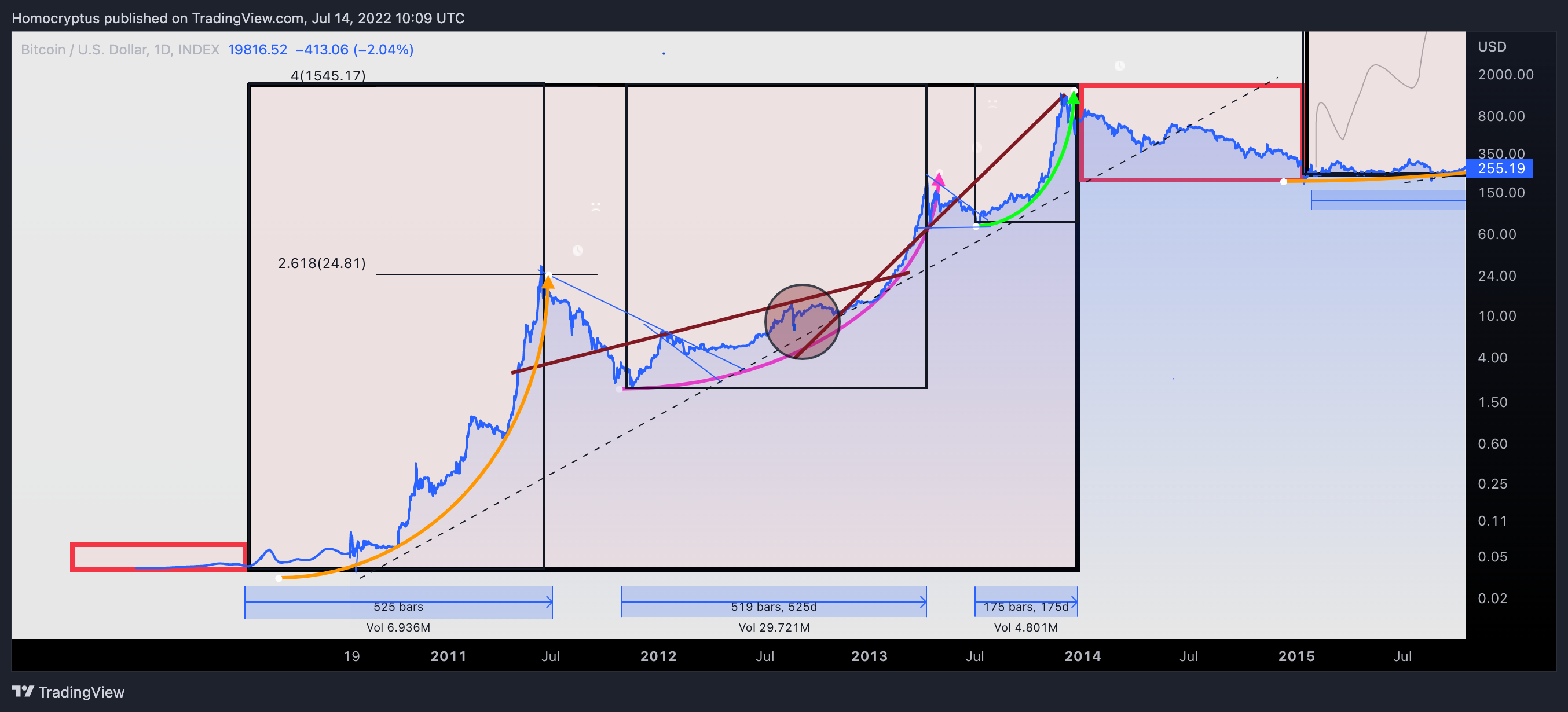Click 1.50 on the price axis
Viewport: 1568px width, 712px height.
pos(1493,402)
